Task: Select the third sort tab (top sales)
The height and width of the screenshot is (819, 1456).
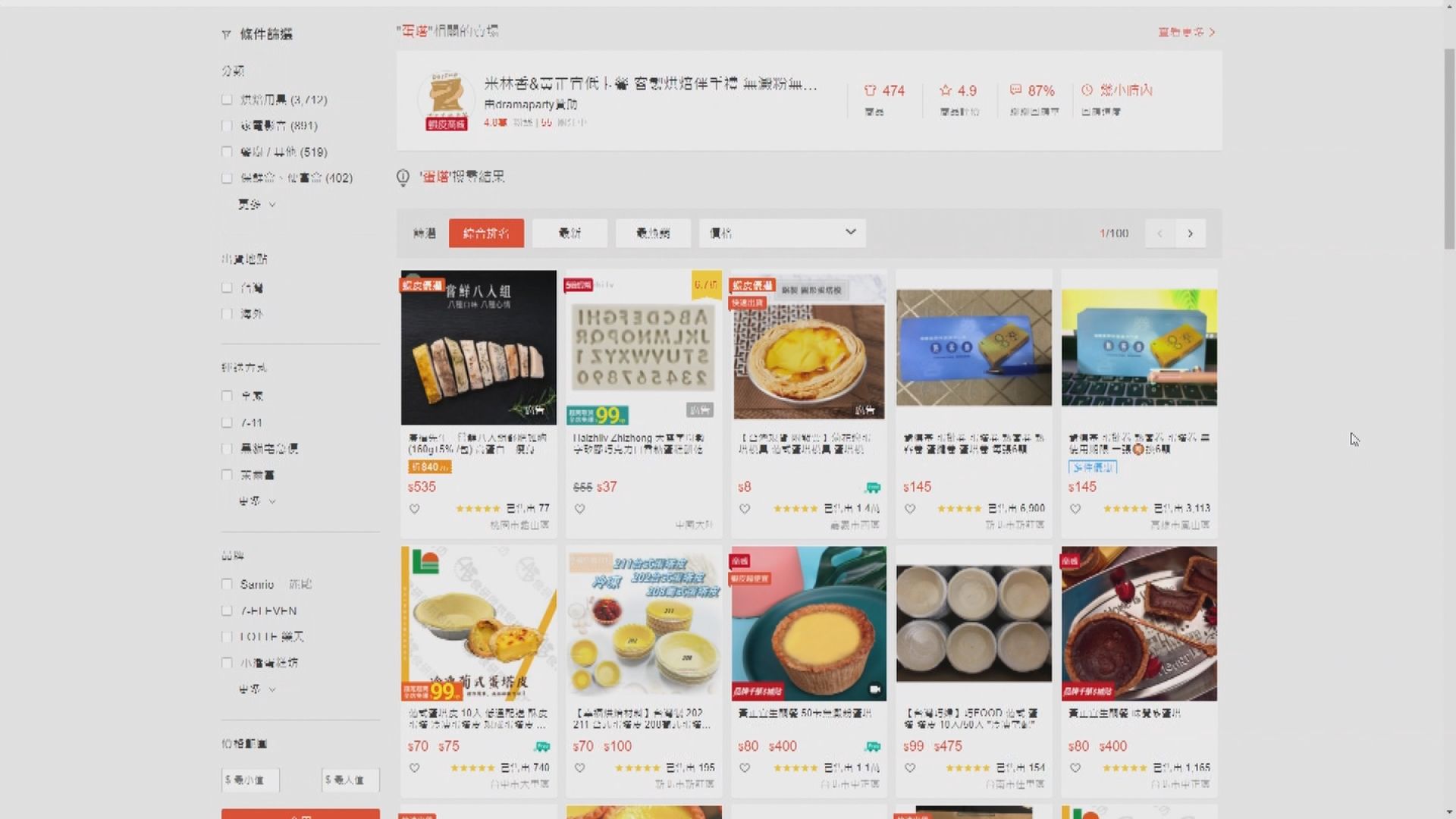Action: pos(653,233)
